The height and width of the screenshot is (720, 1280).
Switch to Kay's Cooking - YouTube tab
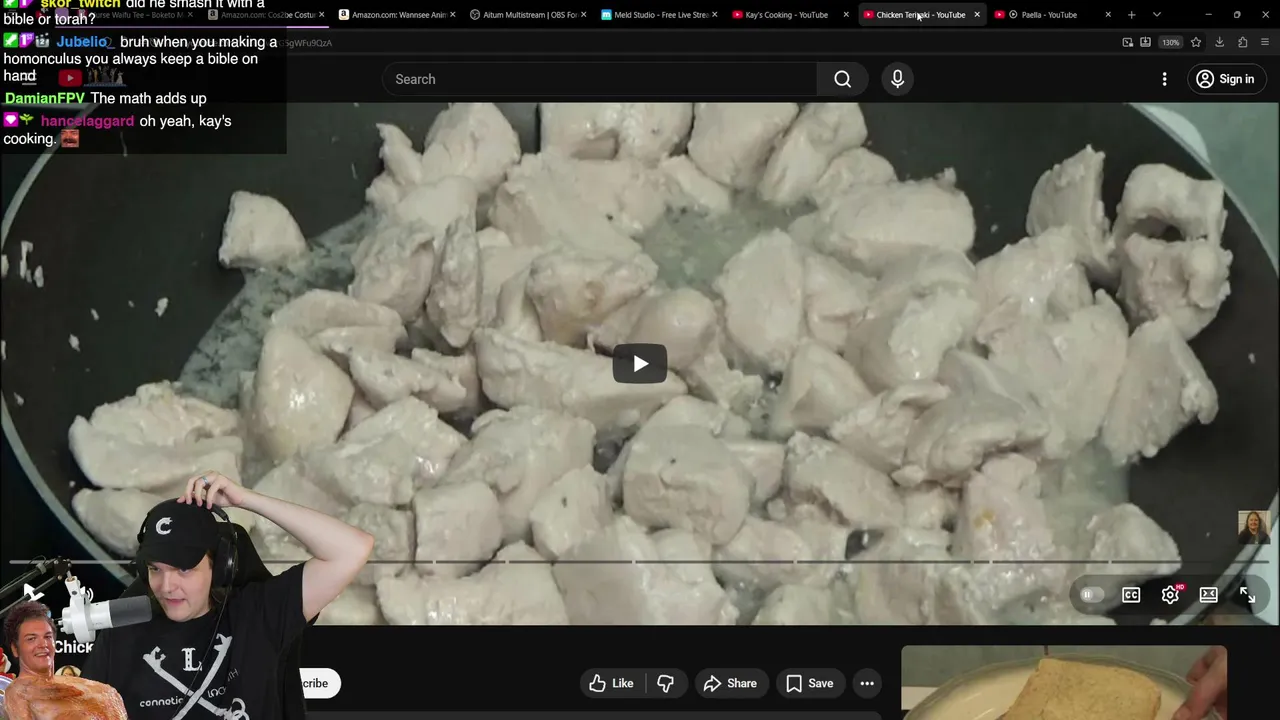(x=787, y=15)
